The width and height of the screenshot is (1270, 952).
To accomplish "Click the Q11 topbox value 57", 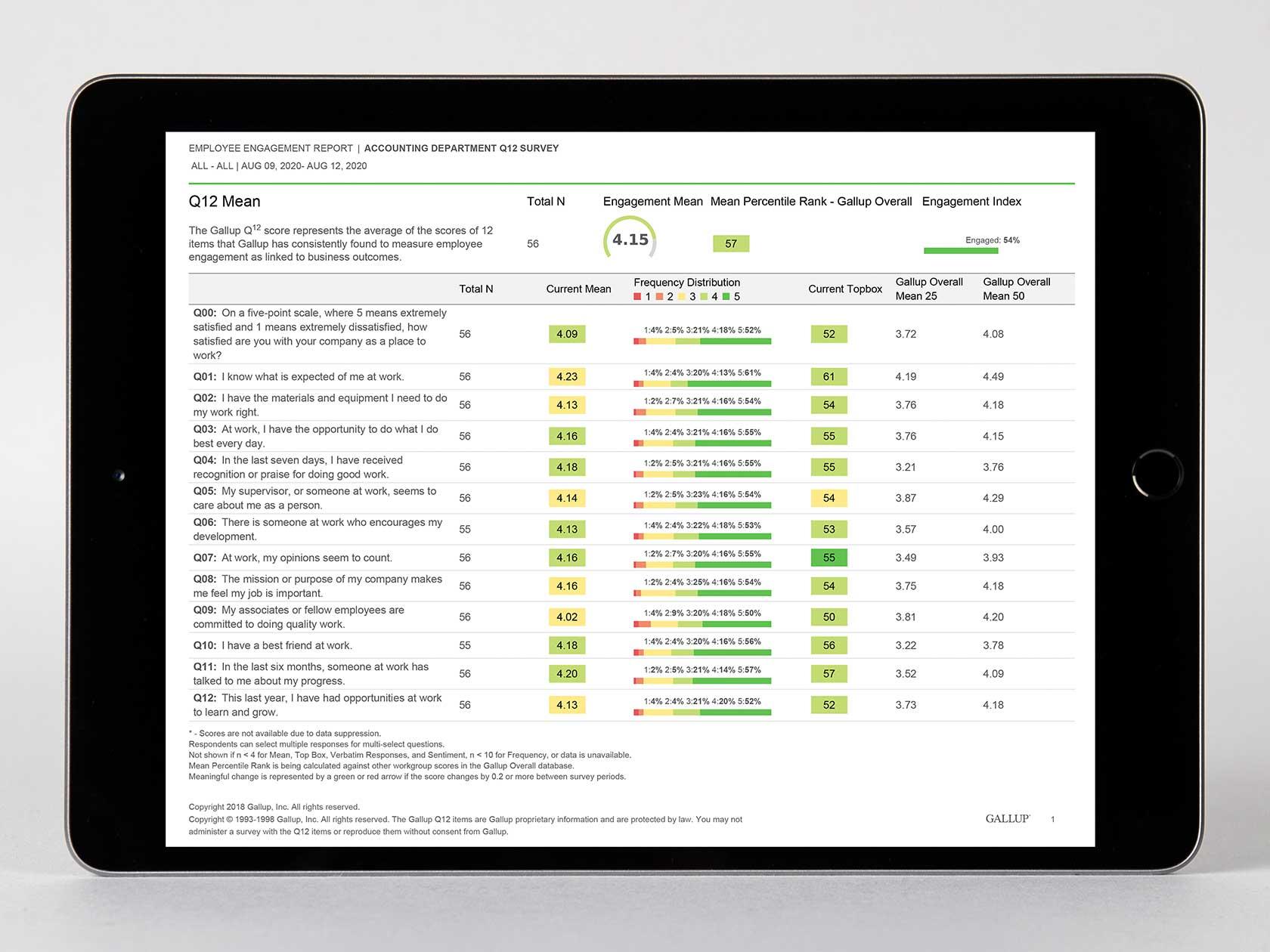I will tap(829, 673).
